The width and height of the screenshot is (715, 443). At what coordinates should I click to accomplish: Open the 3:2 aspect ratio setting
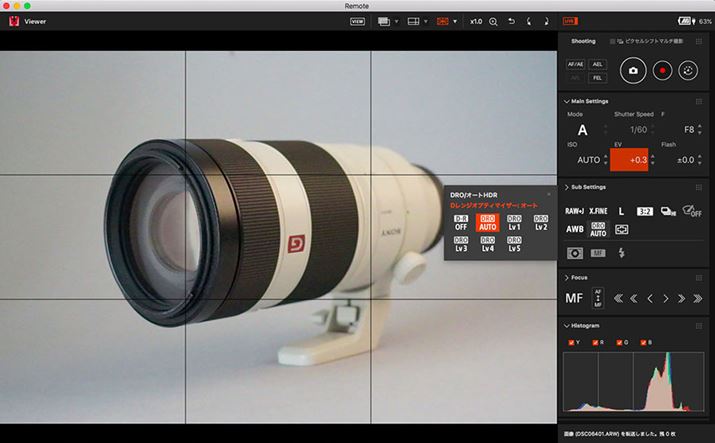click(x=643, y=211)
